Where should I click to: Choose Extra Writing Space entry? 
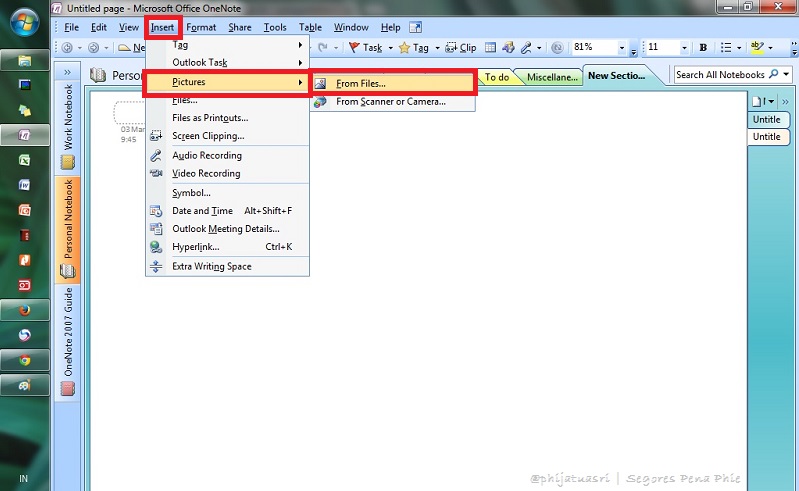[227, 266]
